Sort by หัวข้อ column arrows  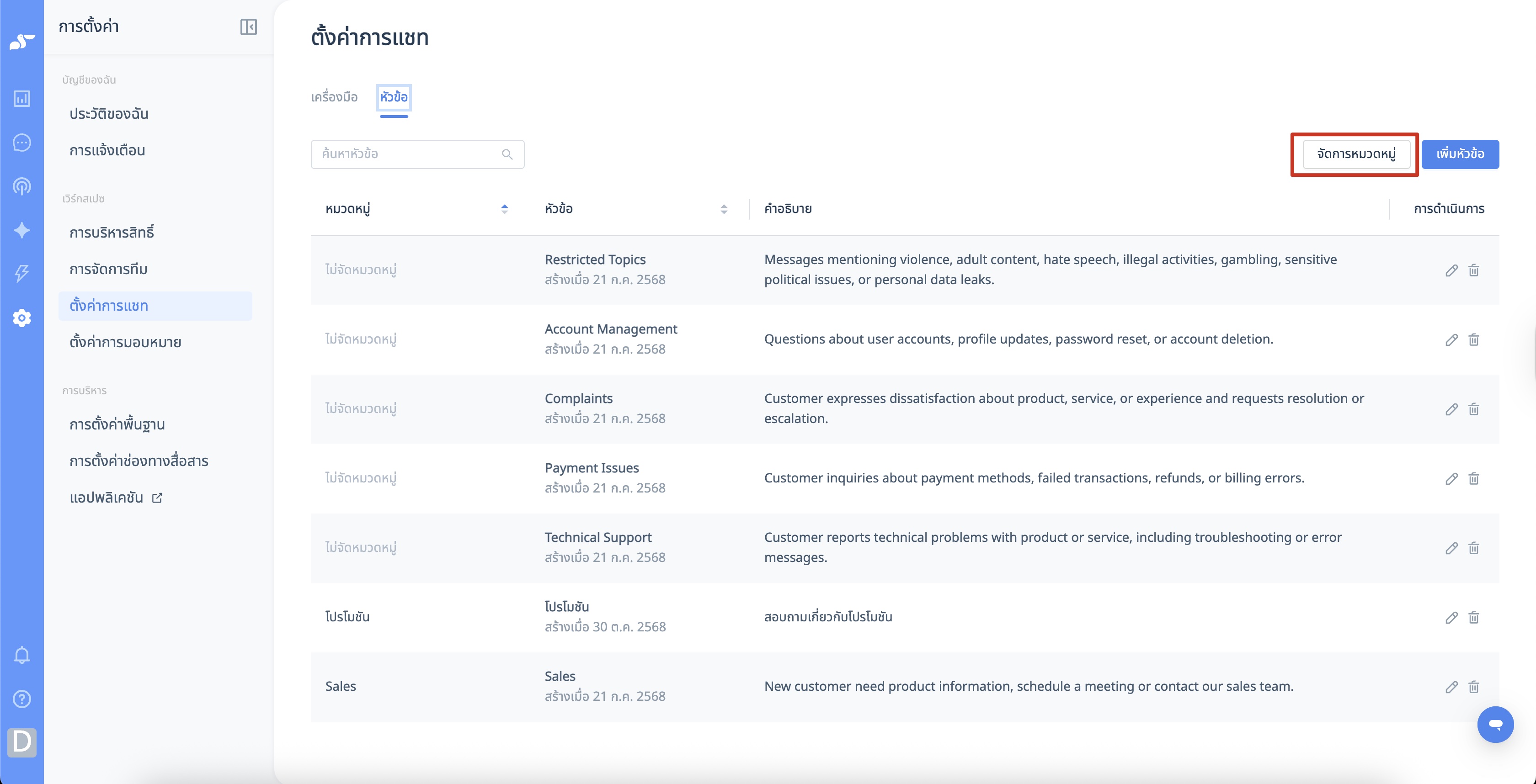(724, 209)
